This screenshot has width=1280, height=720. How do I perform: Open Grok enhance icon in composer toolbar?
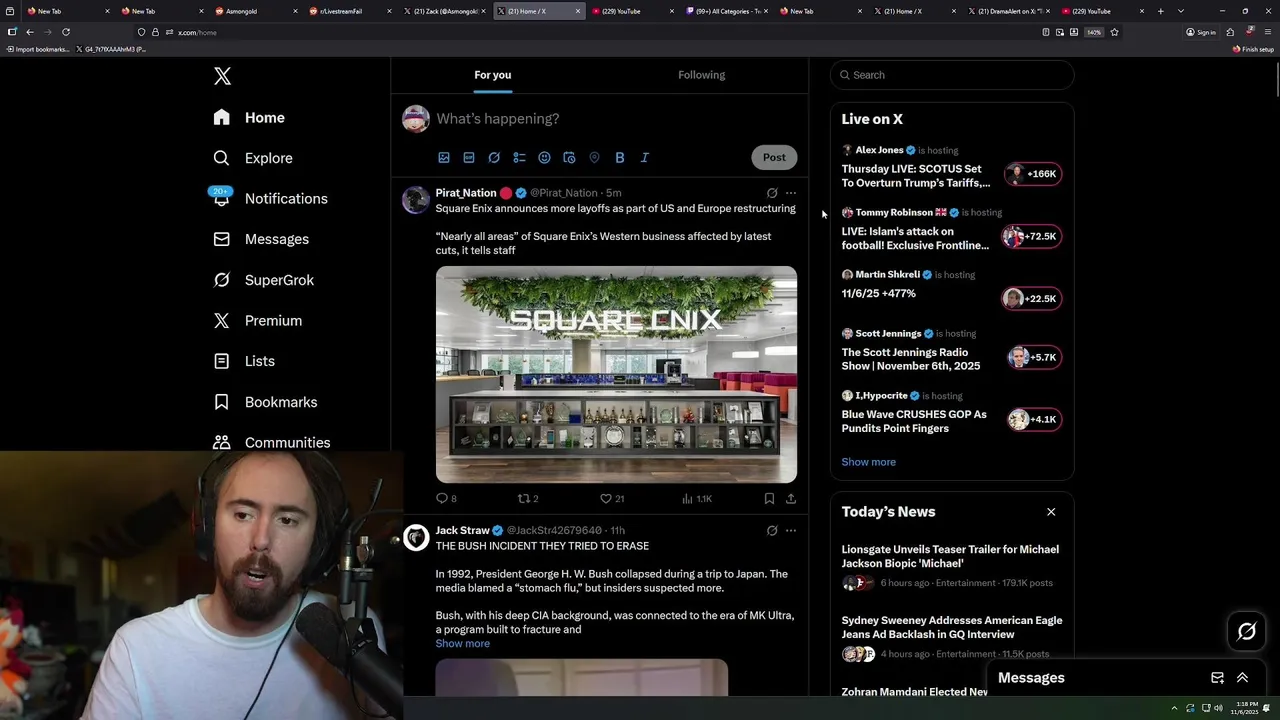tap(494, 157)
